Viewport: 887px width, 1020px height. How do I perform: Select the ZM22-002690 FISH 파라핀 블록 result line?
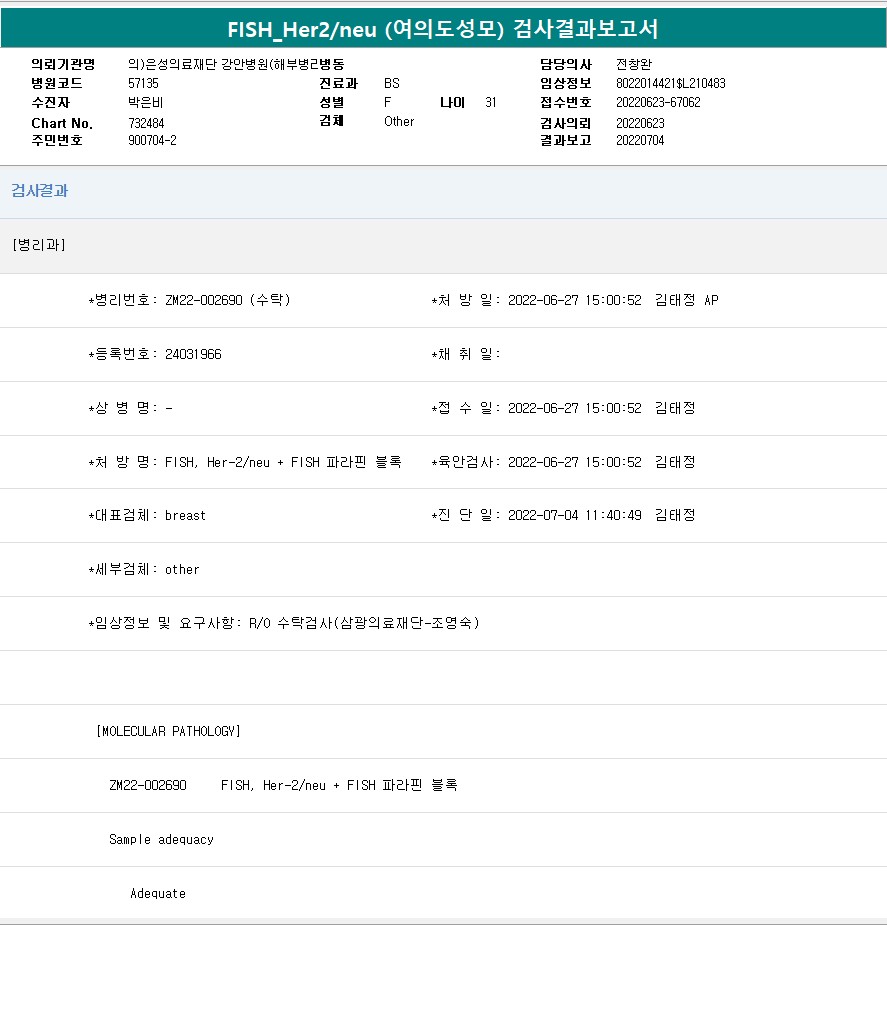coord(284,786)
